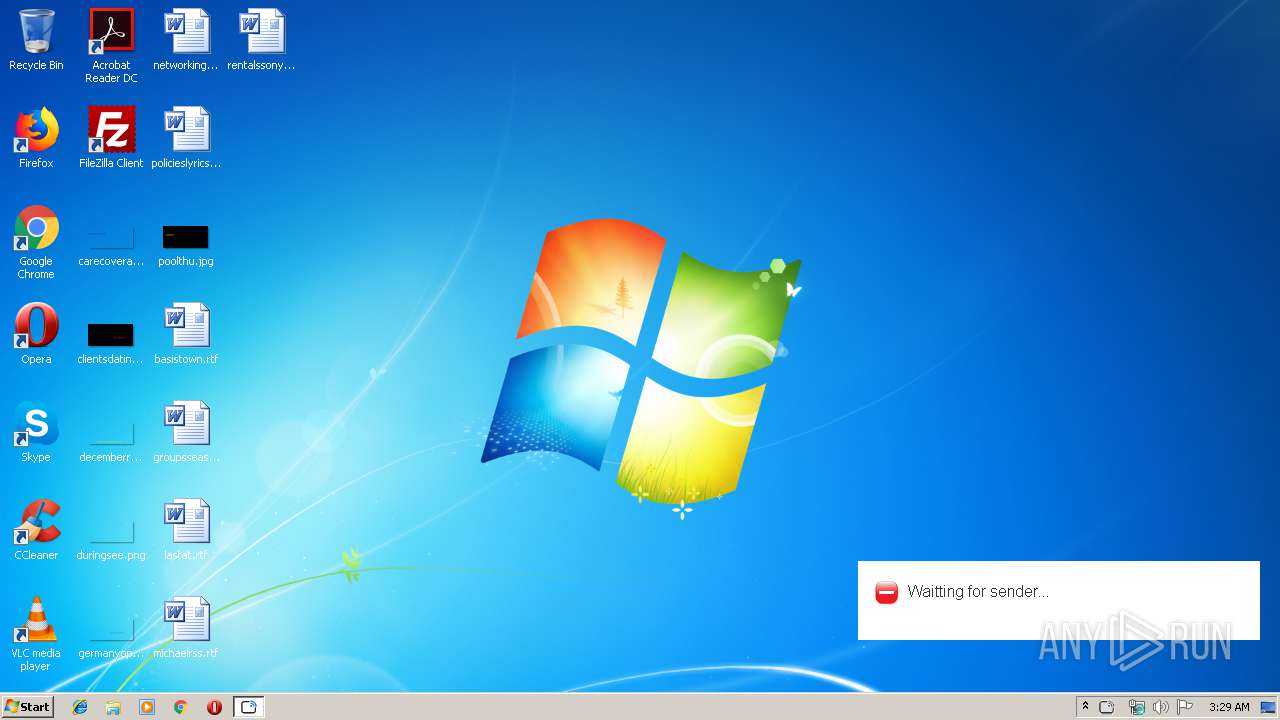Viewport: 1280px width, 720px height.
Task: Open the volume speaker tray icon
Action: point(1160,707)
